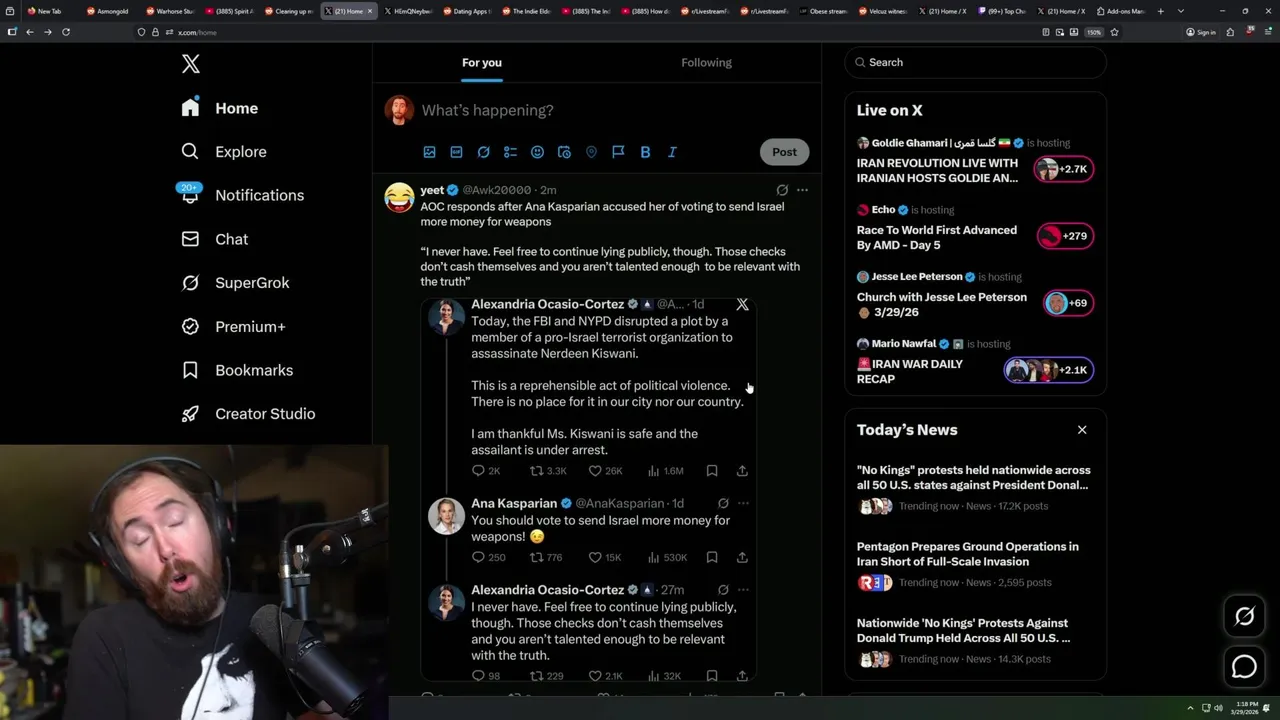The width and height of the screenshot is (1280, 720).
Task: Click the reply count 250 on Ana Kasparian's reply
Action: click(488, 557)
